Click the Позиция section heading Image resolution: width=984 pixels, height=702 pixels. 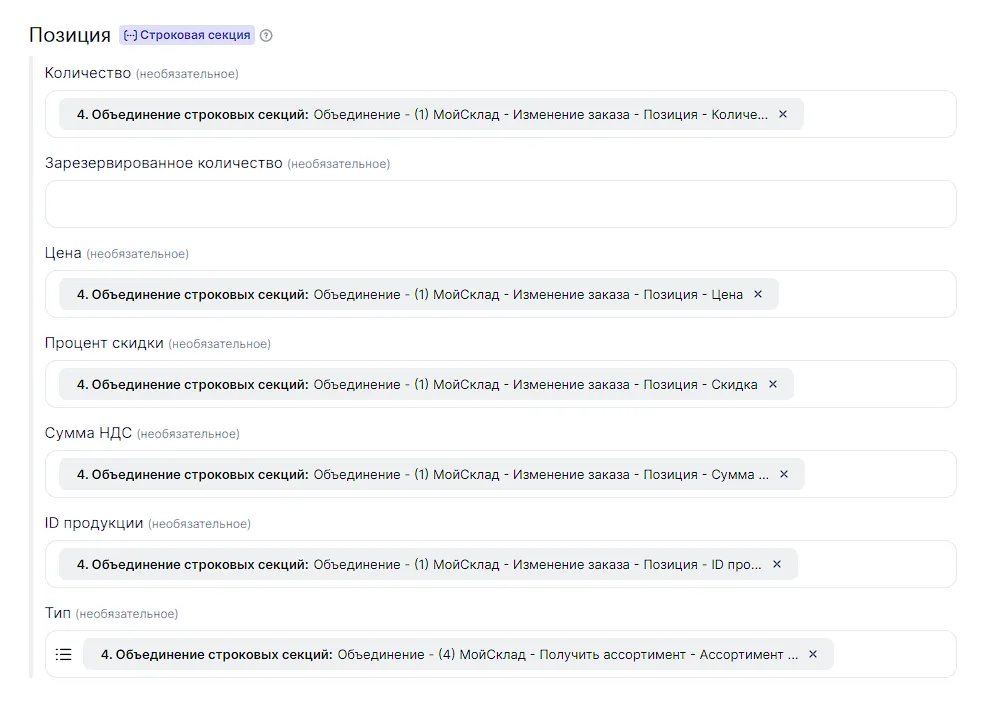tap(70, 35)
